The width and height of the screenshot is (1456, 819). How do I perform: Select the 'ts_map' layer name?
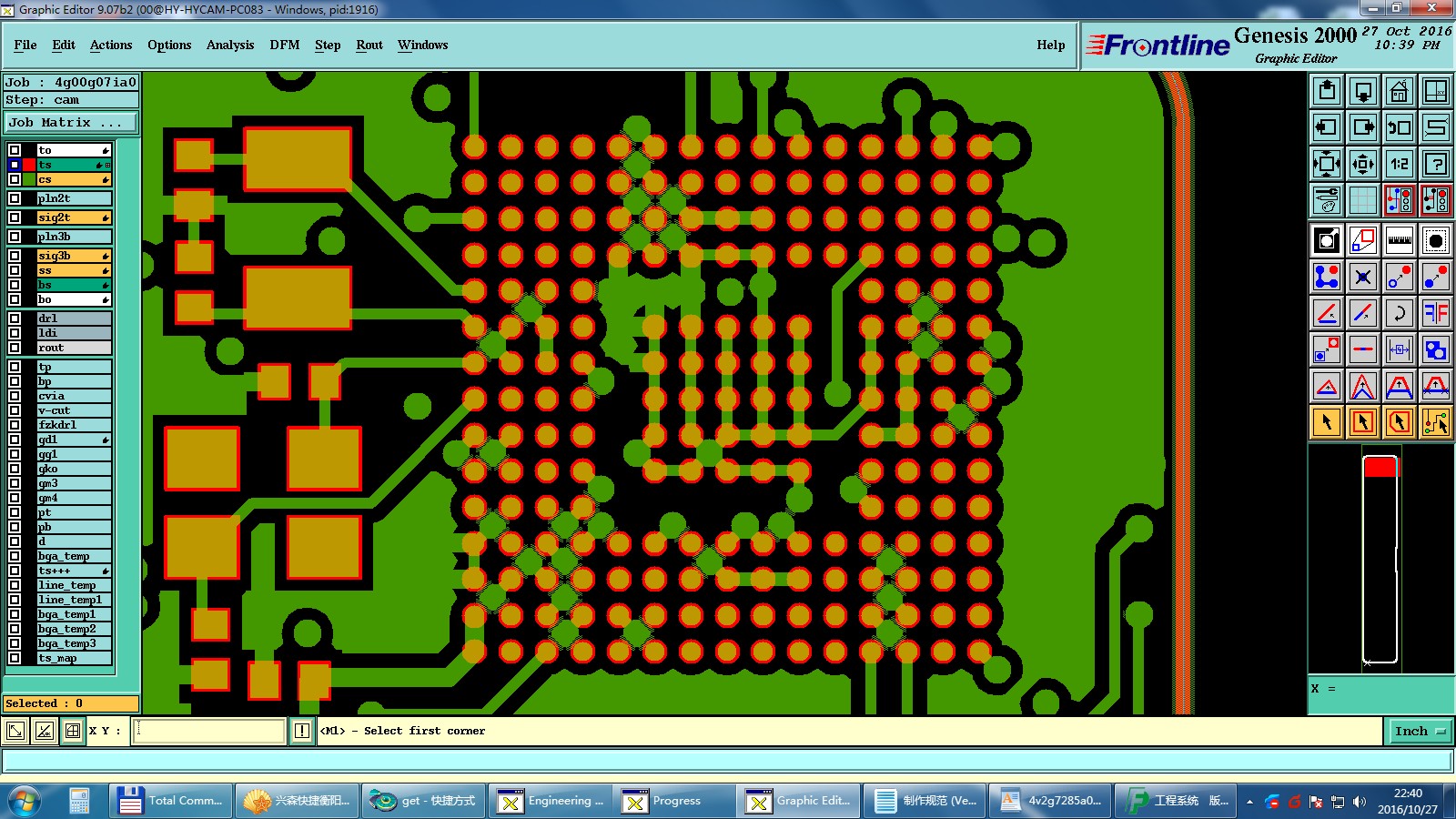point(74,658)
